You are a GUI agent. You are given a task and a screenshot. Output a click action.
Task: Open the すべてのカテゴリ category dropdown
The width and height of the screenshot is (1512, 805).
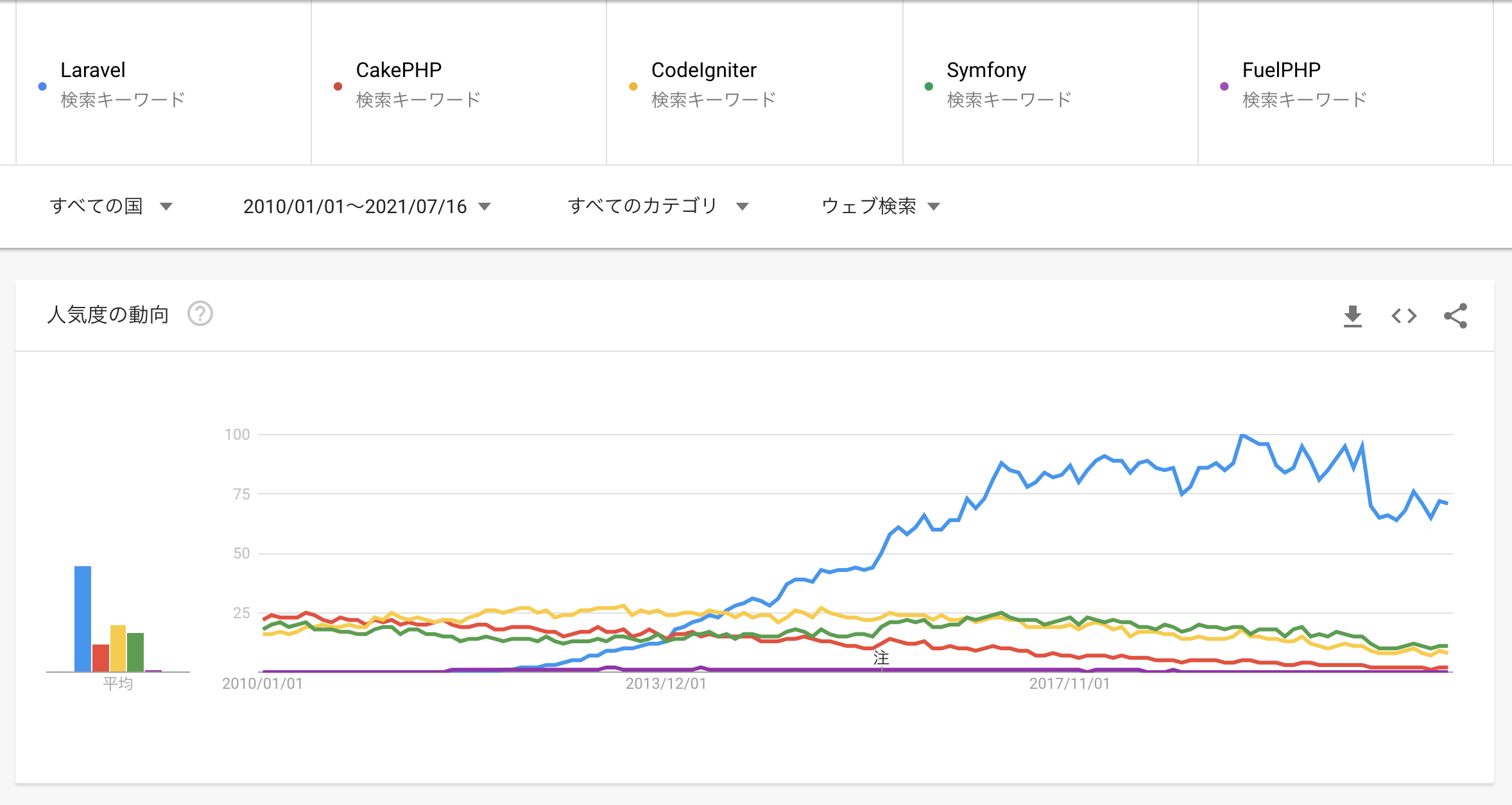click(658, 206)
